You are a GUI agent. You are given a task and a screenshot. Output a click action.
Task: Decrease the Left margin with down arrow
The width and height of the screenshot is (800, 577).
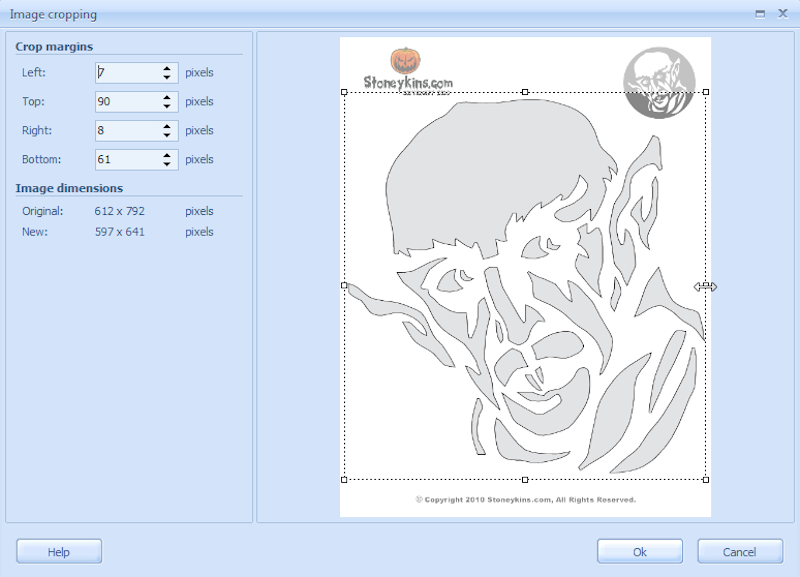click(x=167, y=78)
